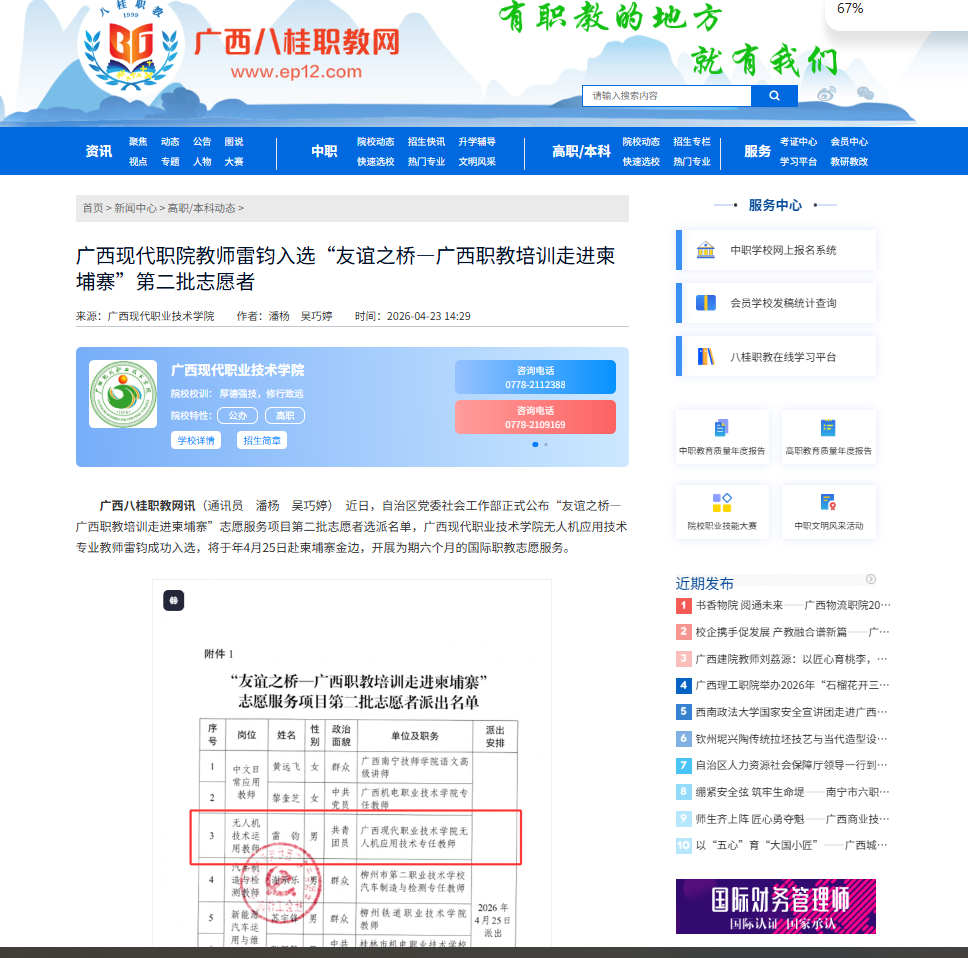Click the 国际财务管理师 ad banner
The image size is (968, 958).
click(775, 906)
